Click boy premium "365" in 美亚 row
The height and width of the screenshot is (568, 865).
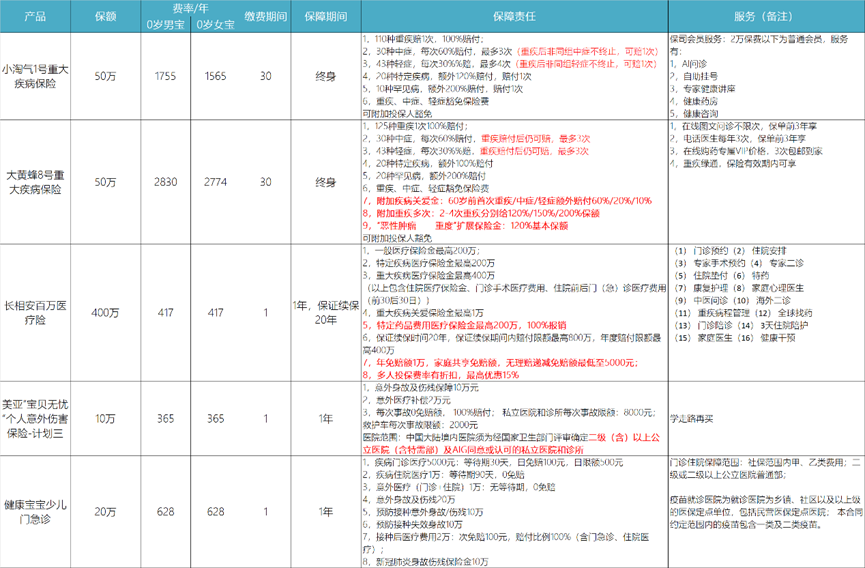point(165,419)
